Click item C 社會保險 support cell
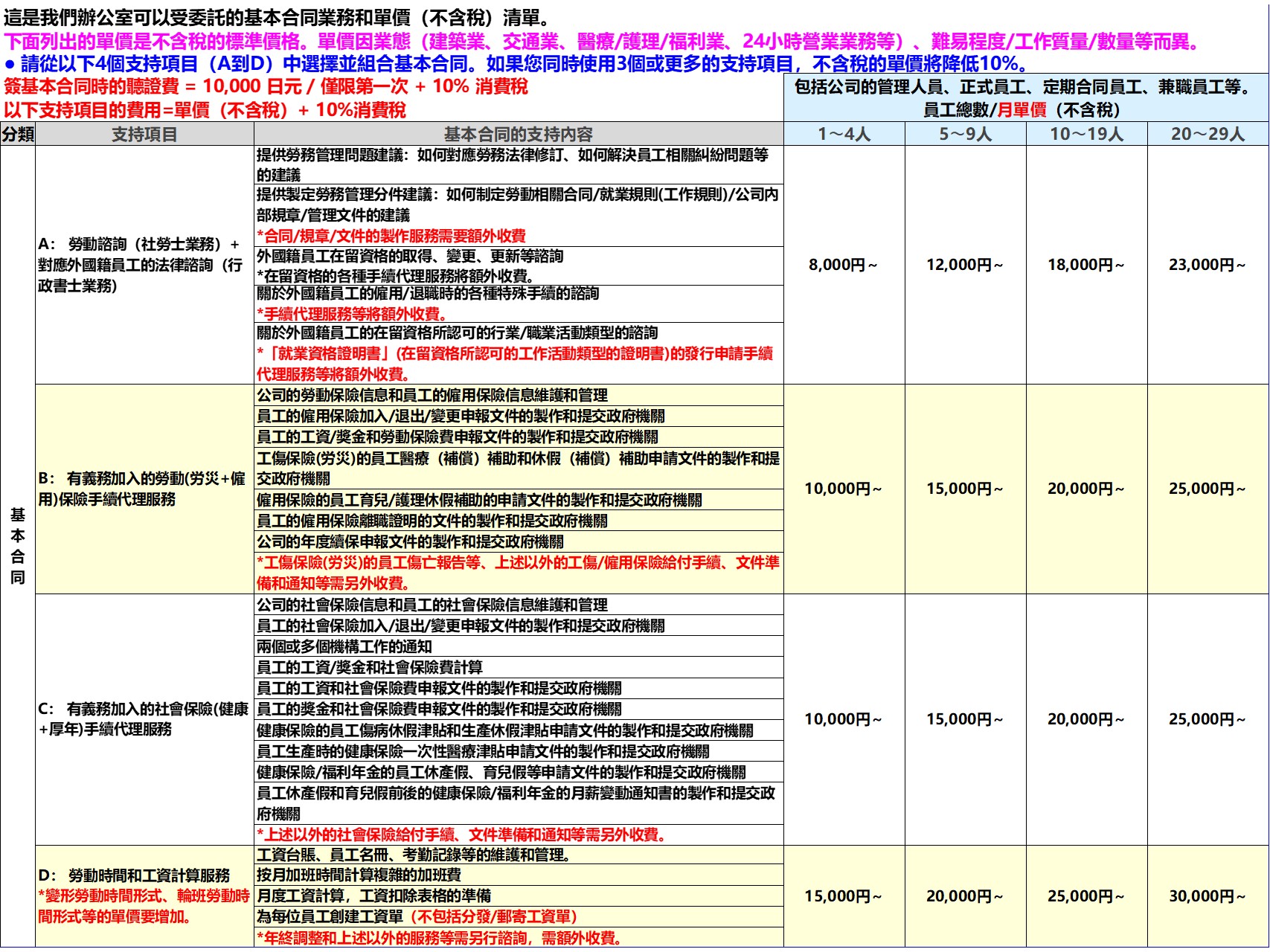1270x952 pixels. pyautogui.click(x=144, y=719)
